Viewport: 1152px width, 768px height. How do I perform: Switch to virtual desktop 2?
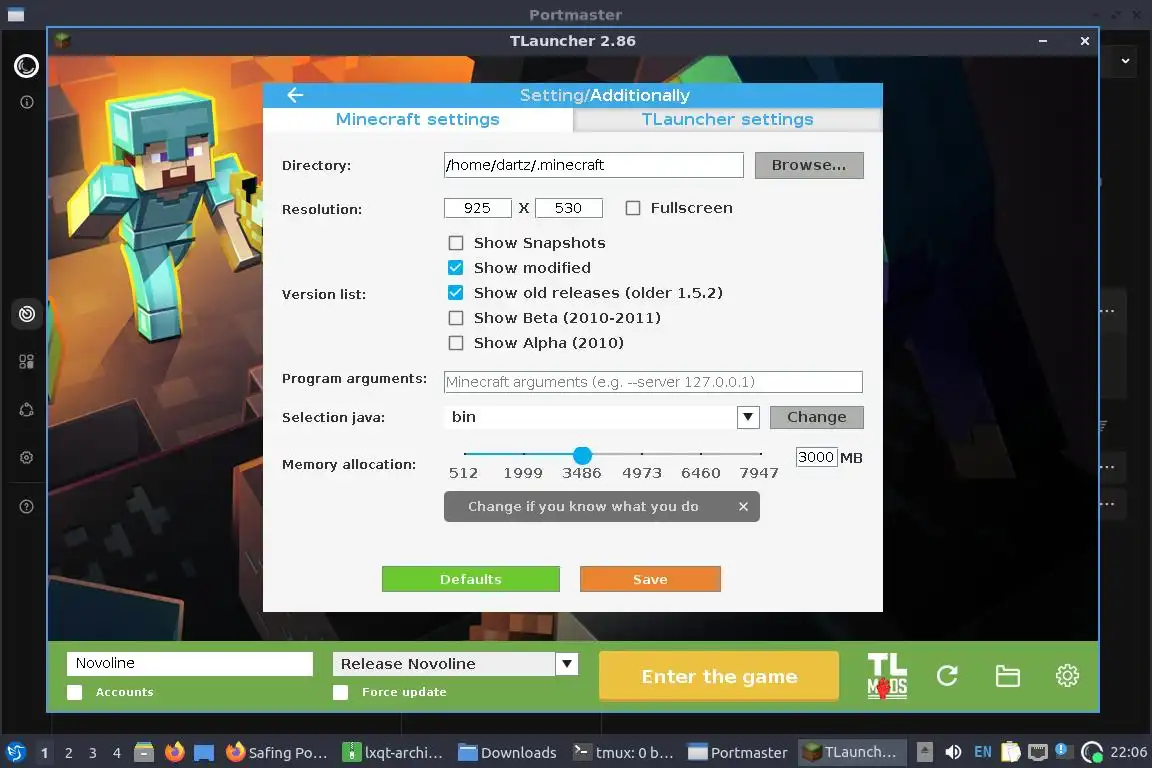tap(68, 753)
